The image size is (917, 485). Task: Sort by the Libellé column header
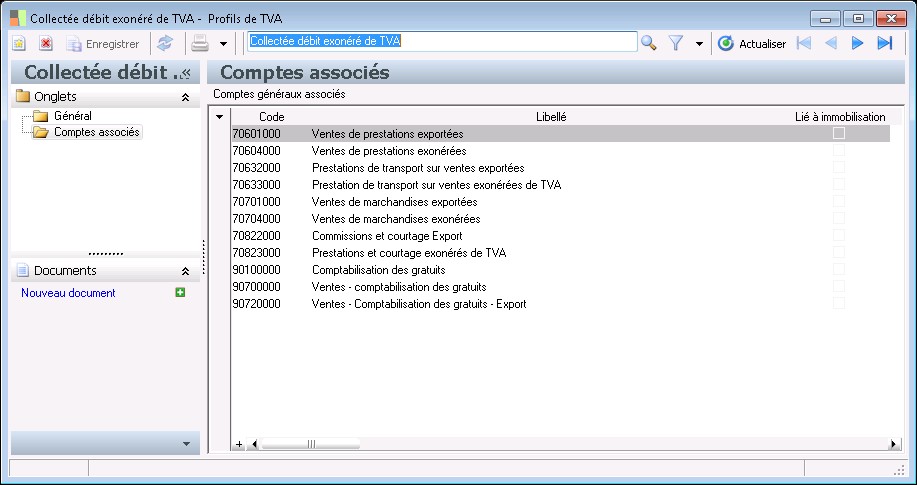point(551,117)
